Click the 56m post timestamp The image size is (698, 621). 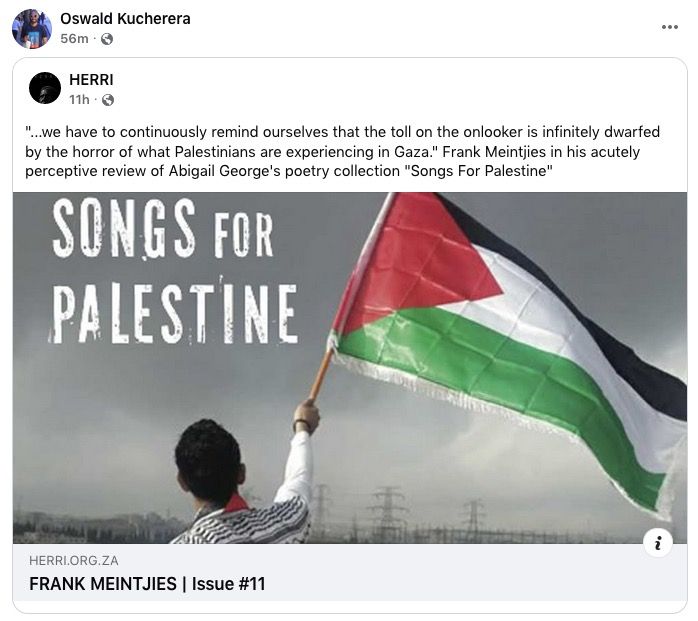pos(73,39)
